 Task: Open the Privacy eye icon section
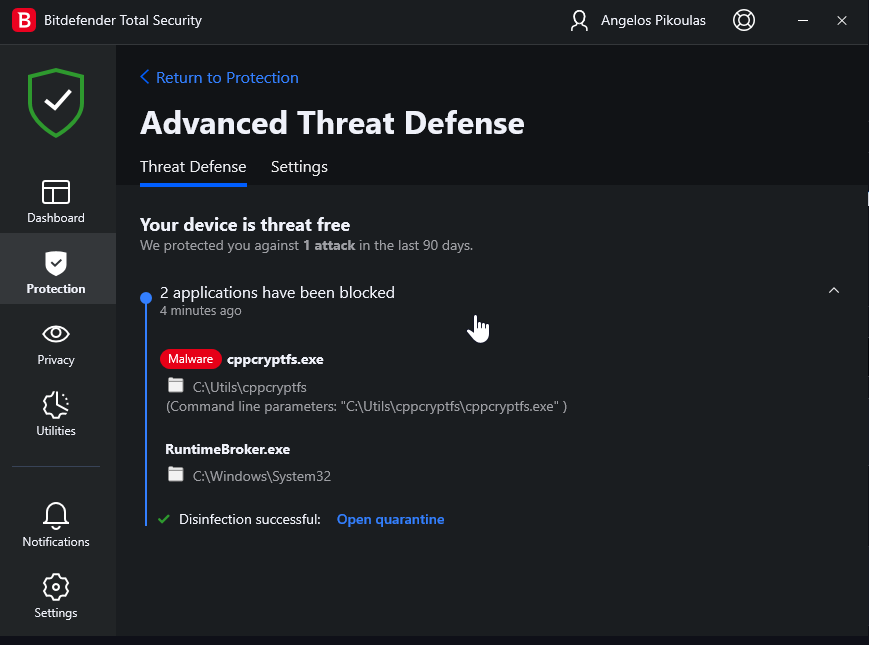click(56, 344)
